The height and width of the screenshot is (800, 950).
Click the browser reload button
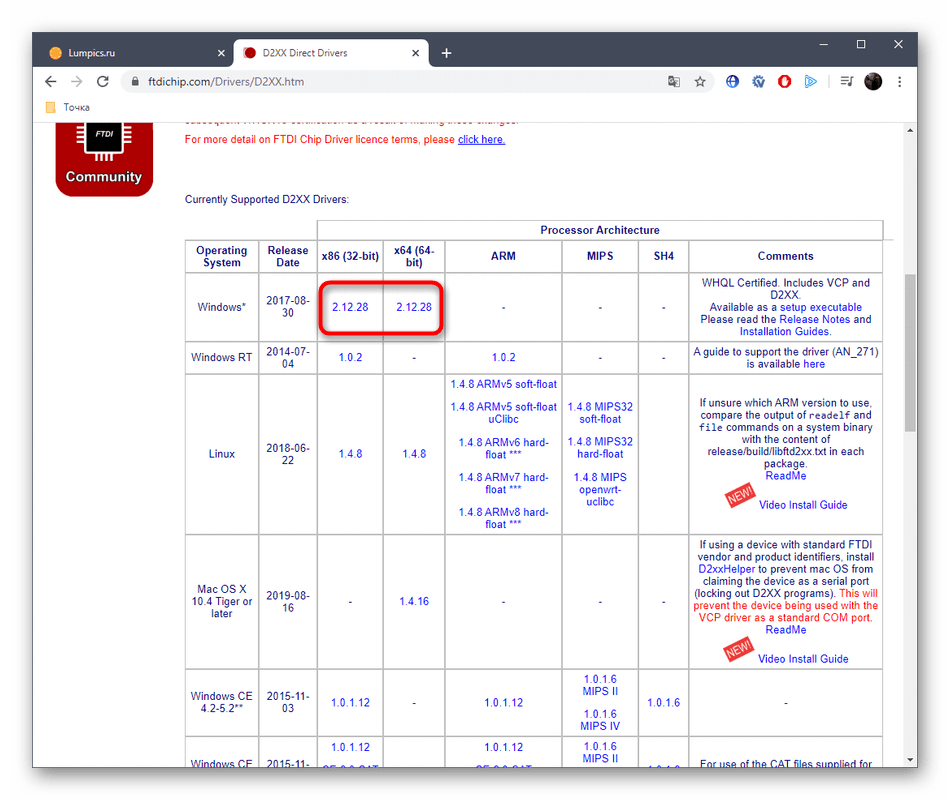coord(103,82)
